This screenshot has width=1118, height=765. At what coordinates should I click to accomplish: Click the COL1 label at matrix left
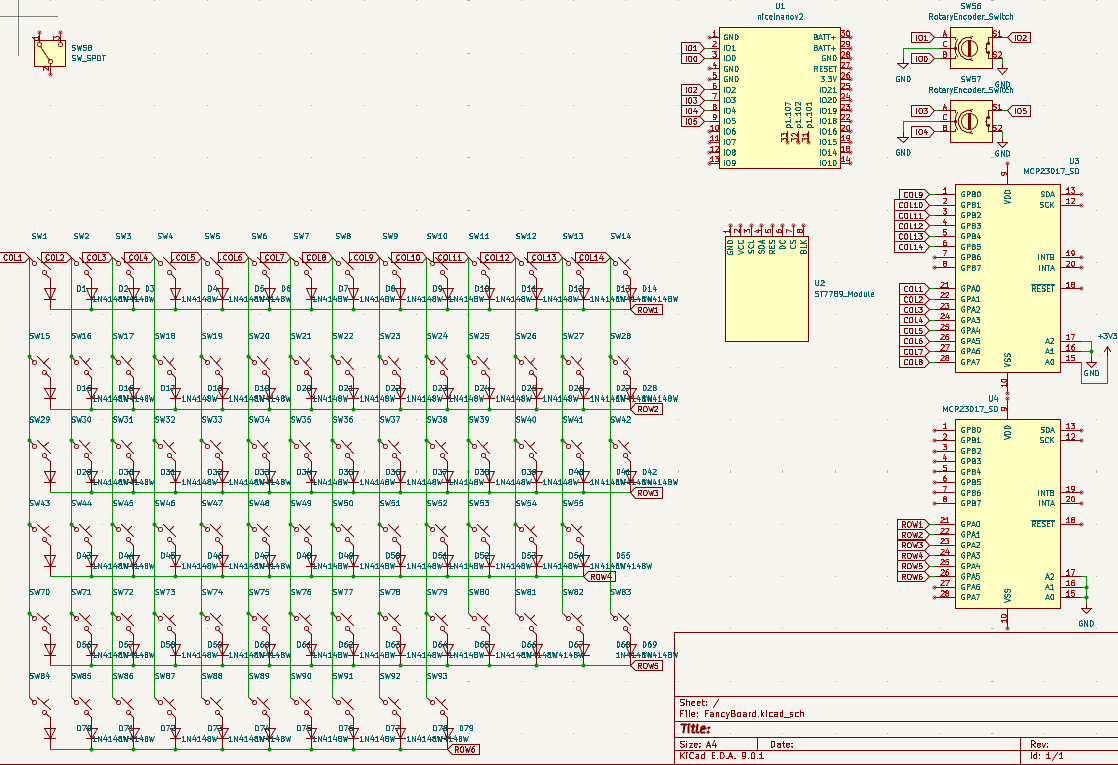coord(13,258)
